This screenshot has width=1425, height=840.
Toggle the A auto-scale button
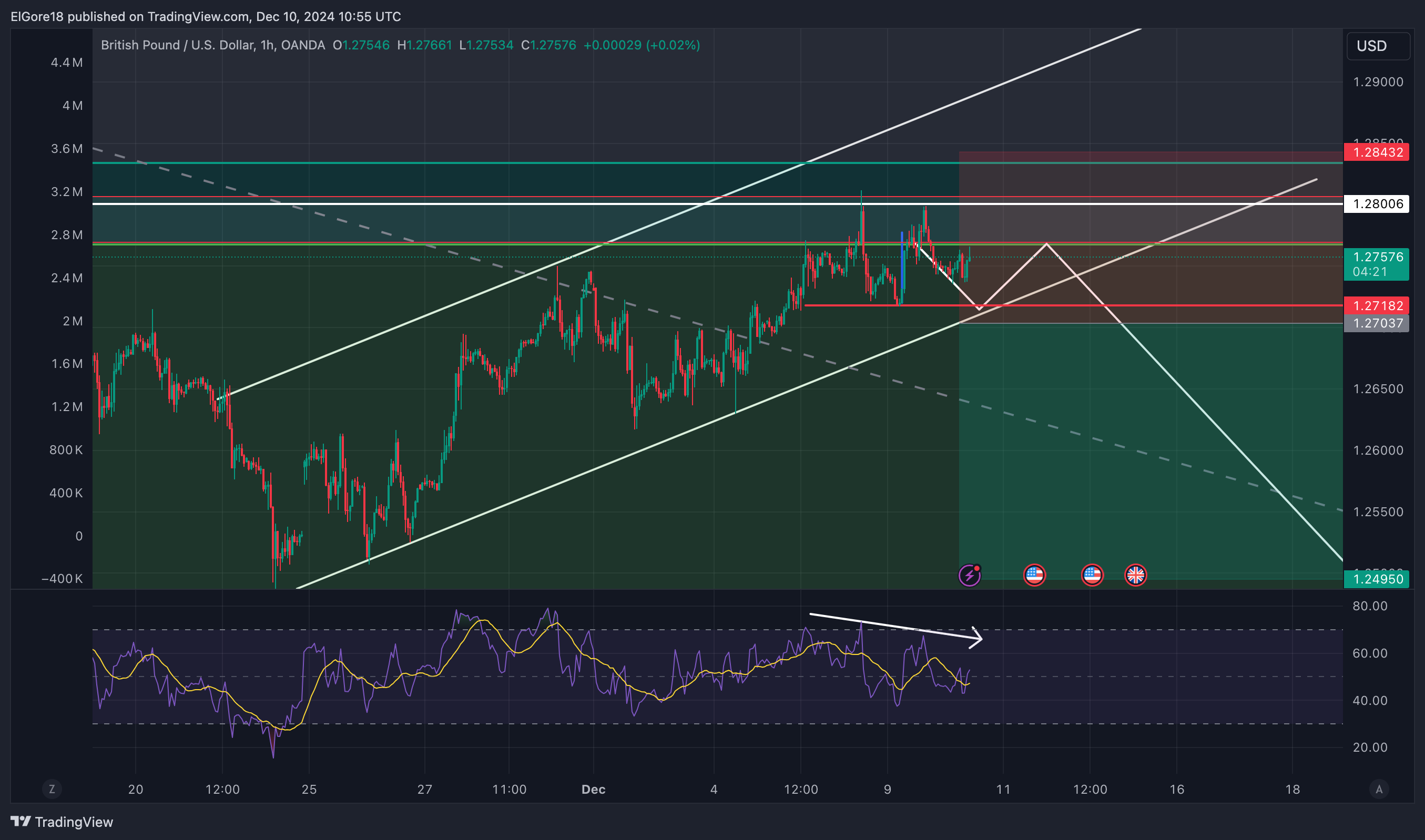[x=1379, y=789]
